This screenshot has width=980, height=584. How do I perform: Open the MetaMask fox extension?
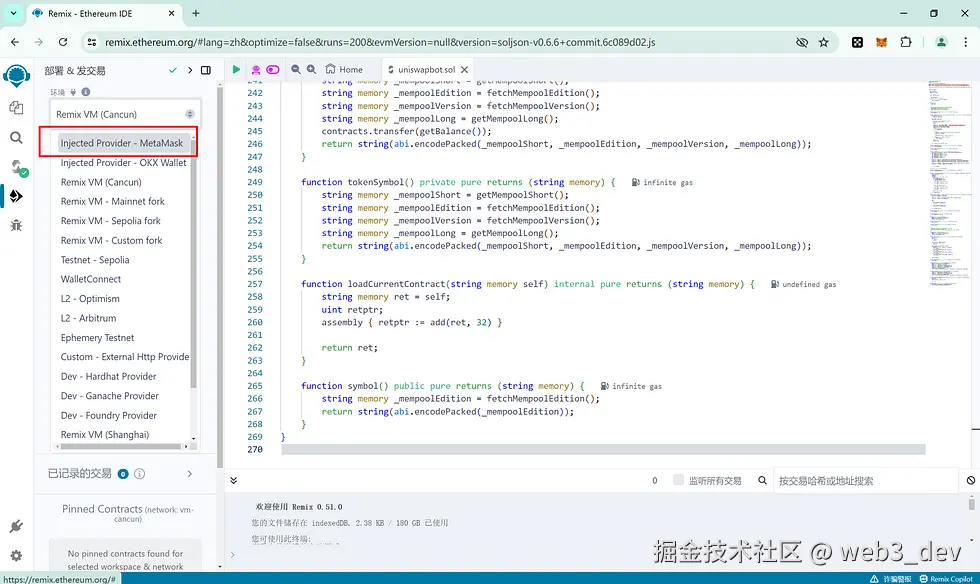(881, 42)
